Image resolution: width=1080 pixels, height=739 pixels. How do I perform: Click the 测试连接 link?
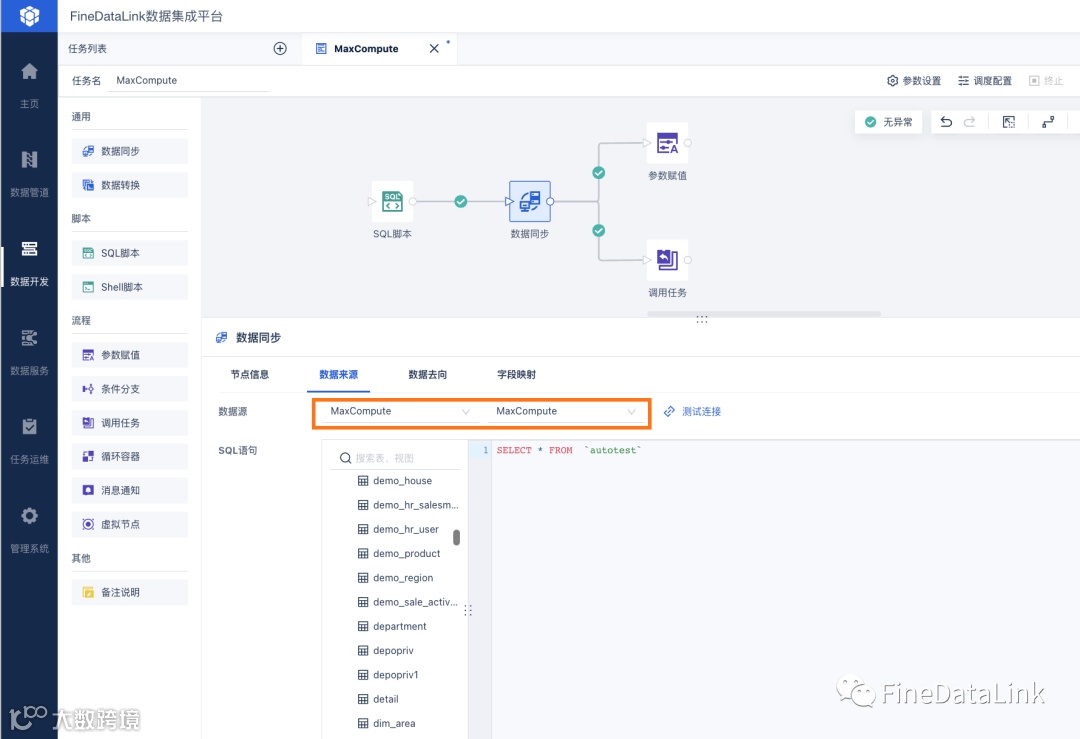point(692,411)
